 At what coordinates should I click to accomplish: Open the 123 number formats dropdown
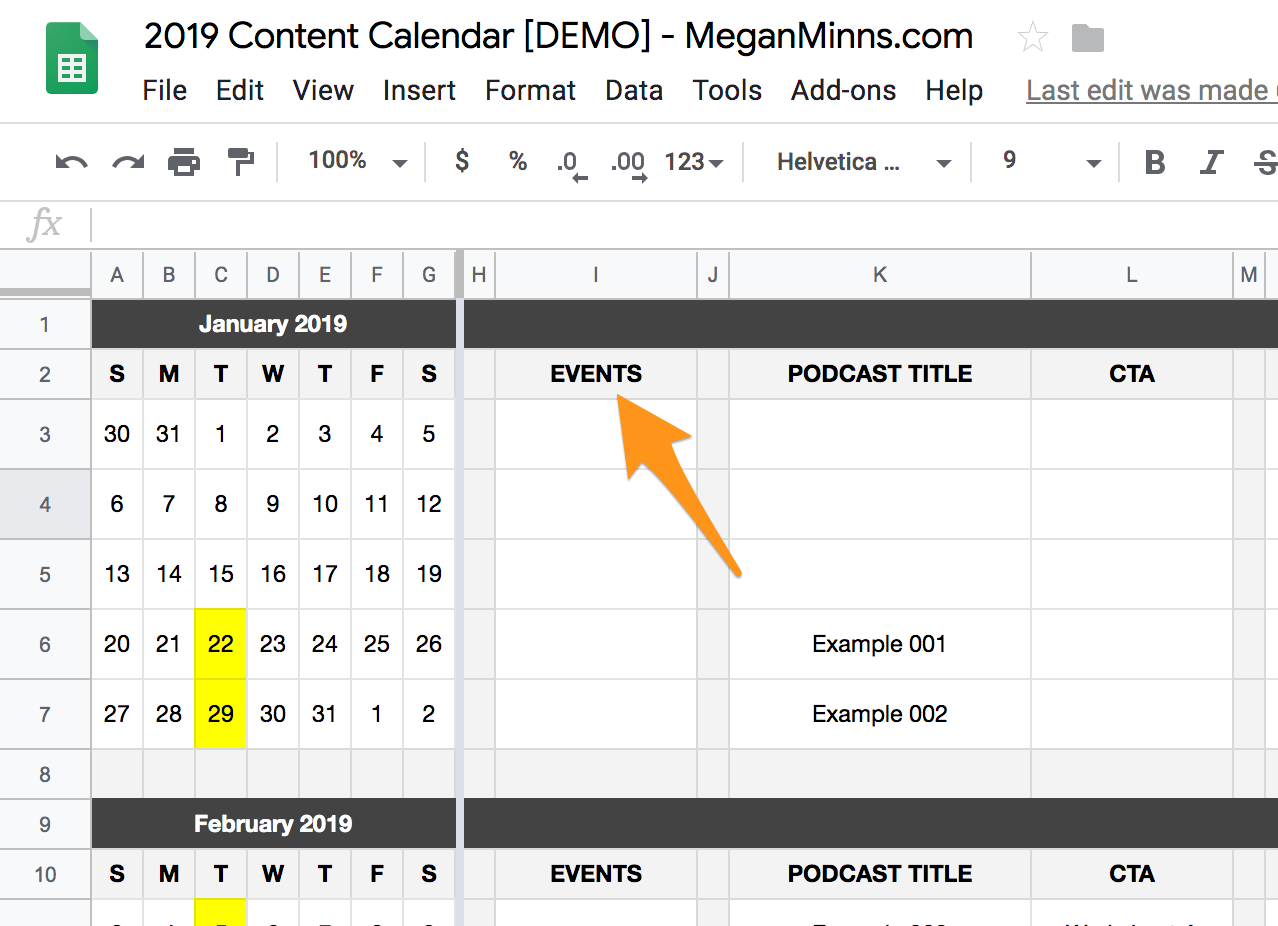click(694, 162)
